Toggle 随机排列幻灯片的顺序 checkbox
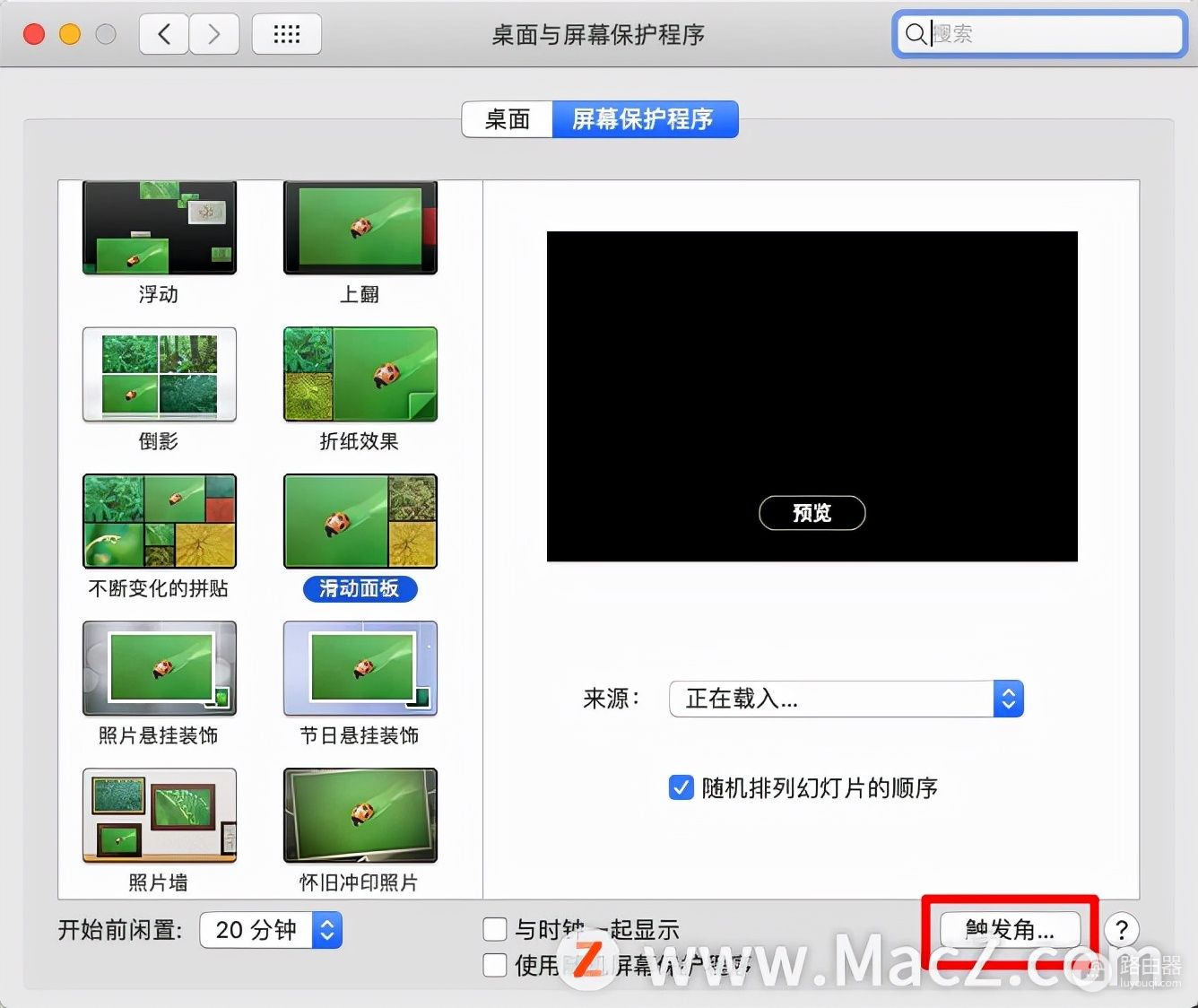 (681, 787)
